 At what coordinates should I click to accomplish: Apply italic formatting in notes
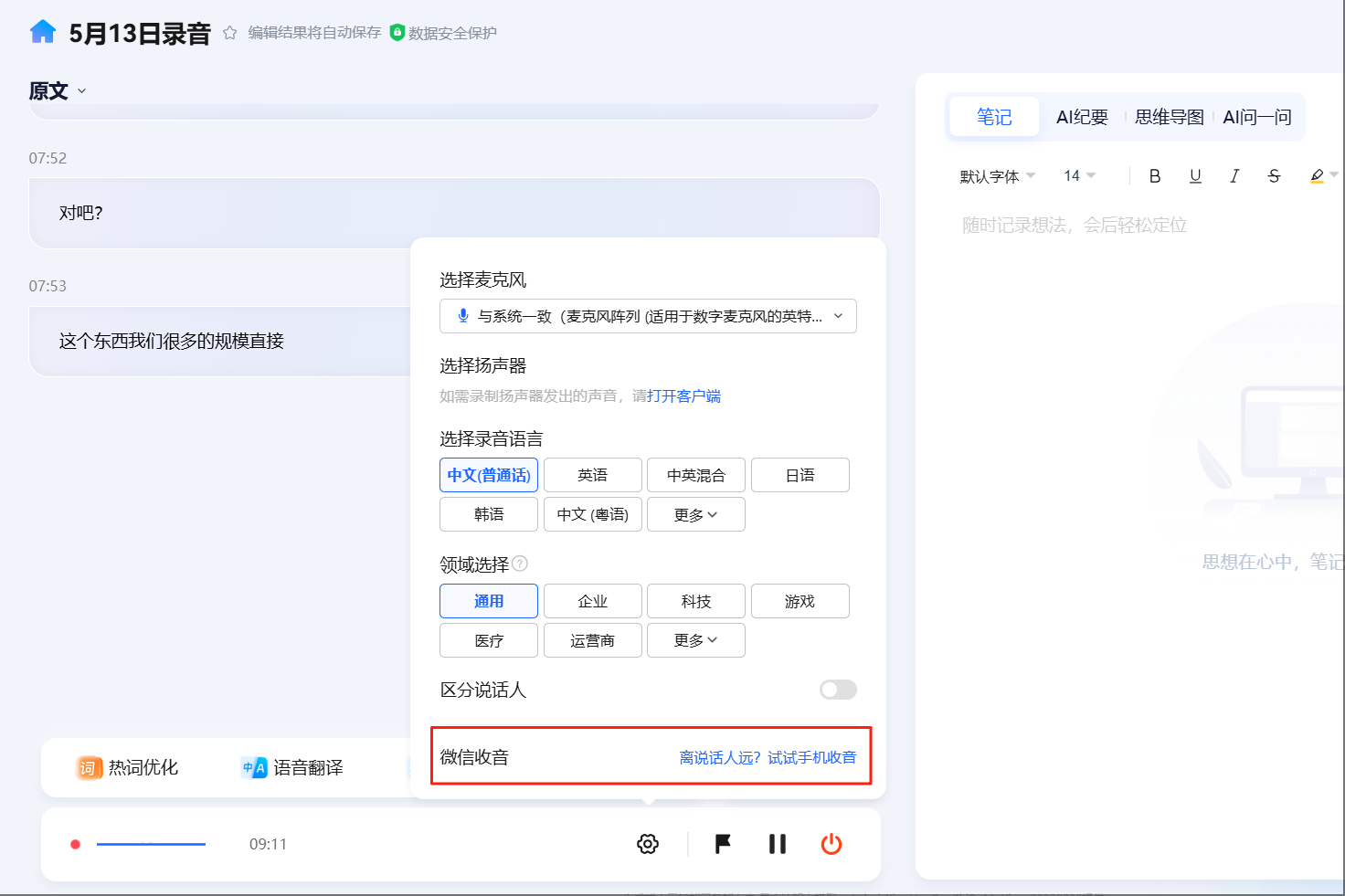(1234, 176)
